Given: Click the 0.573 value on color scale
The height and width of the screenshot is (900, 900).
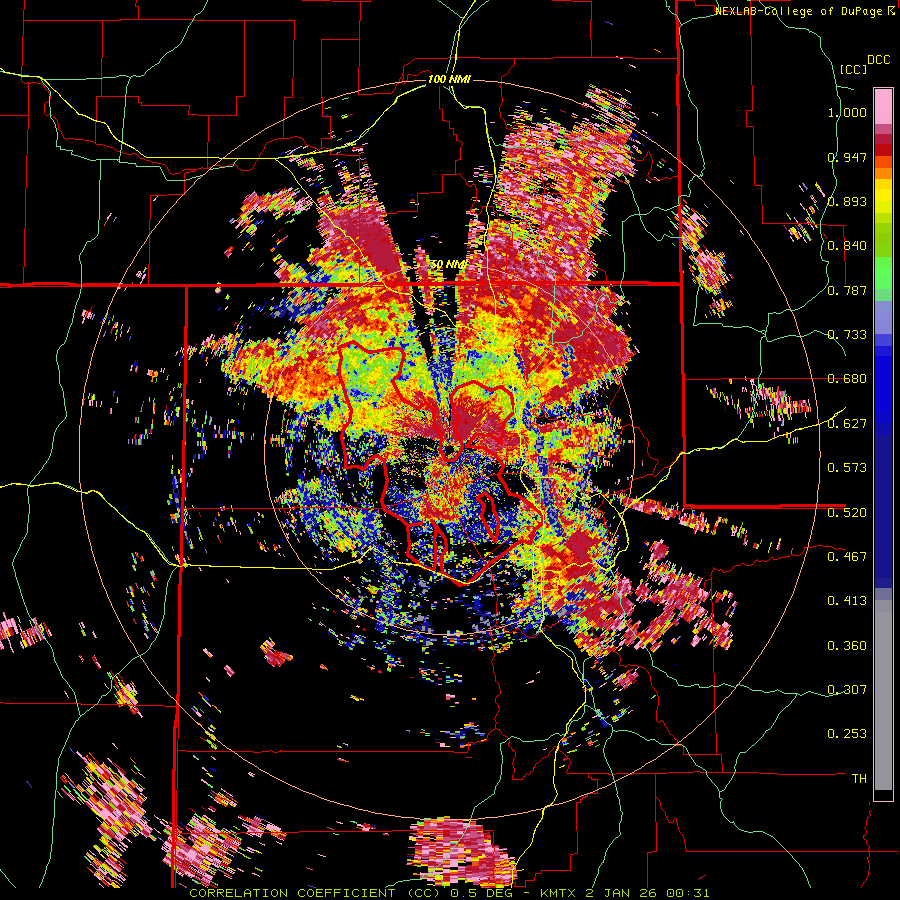Looking at the screenshot, I should point(847,468).
